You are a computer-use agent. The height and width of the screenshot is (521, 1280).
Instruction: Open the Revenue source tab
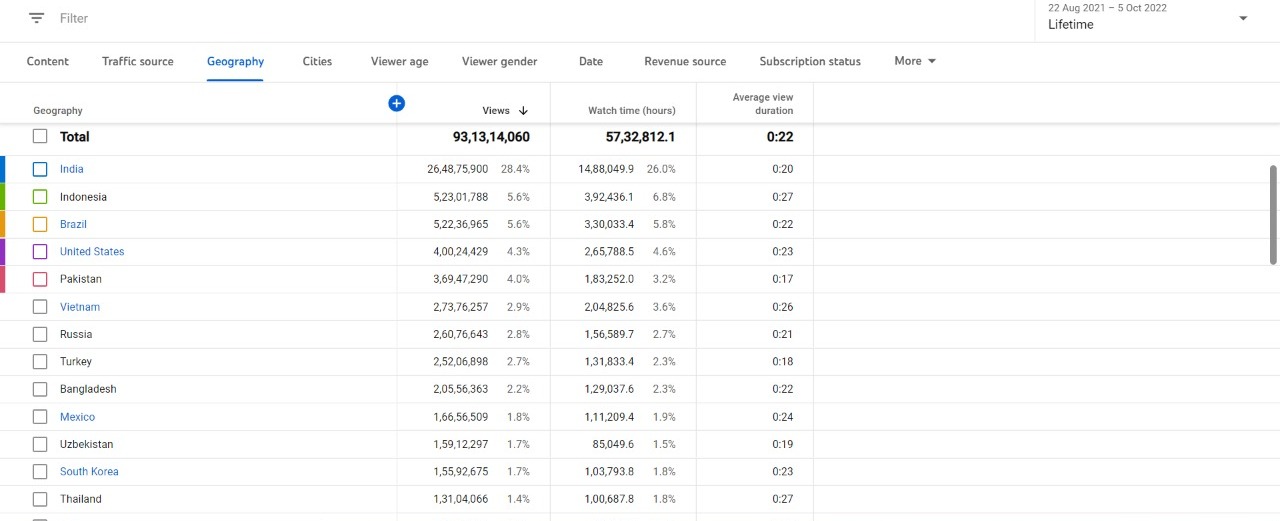tap(685, 61)
